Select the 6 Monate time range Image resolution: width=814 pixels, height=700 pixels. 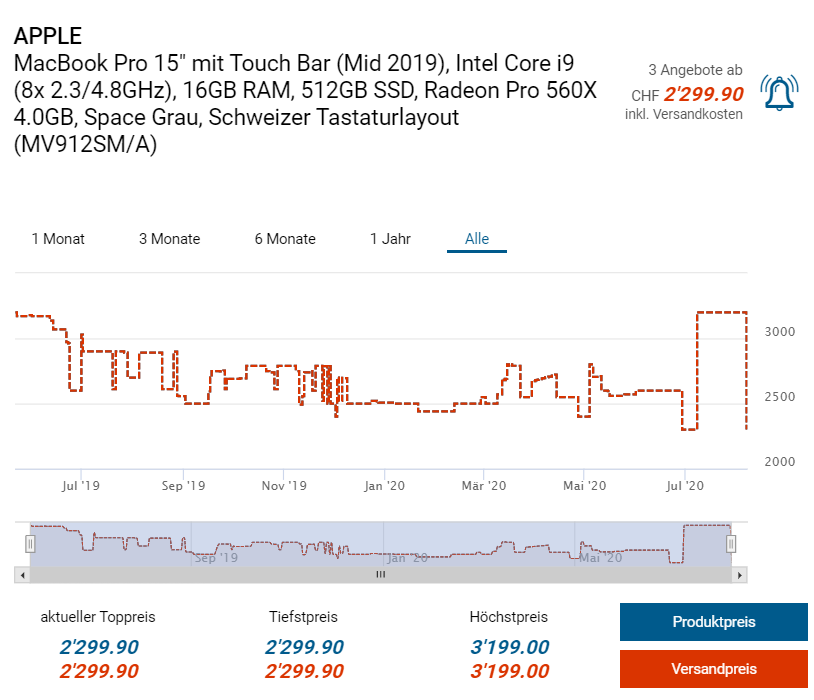285,239
